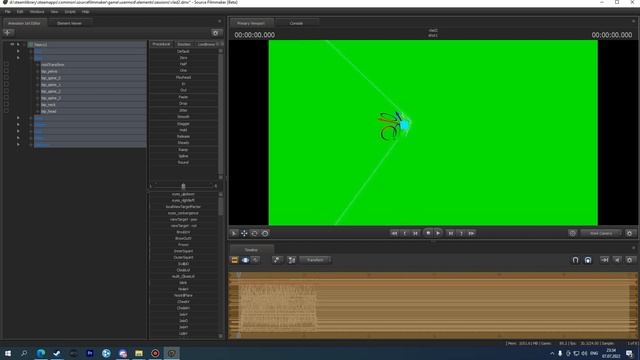Click the Work Camera button

601,233
